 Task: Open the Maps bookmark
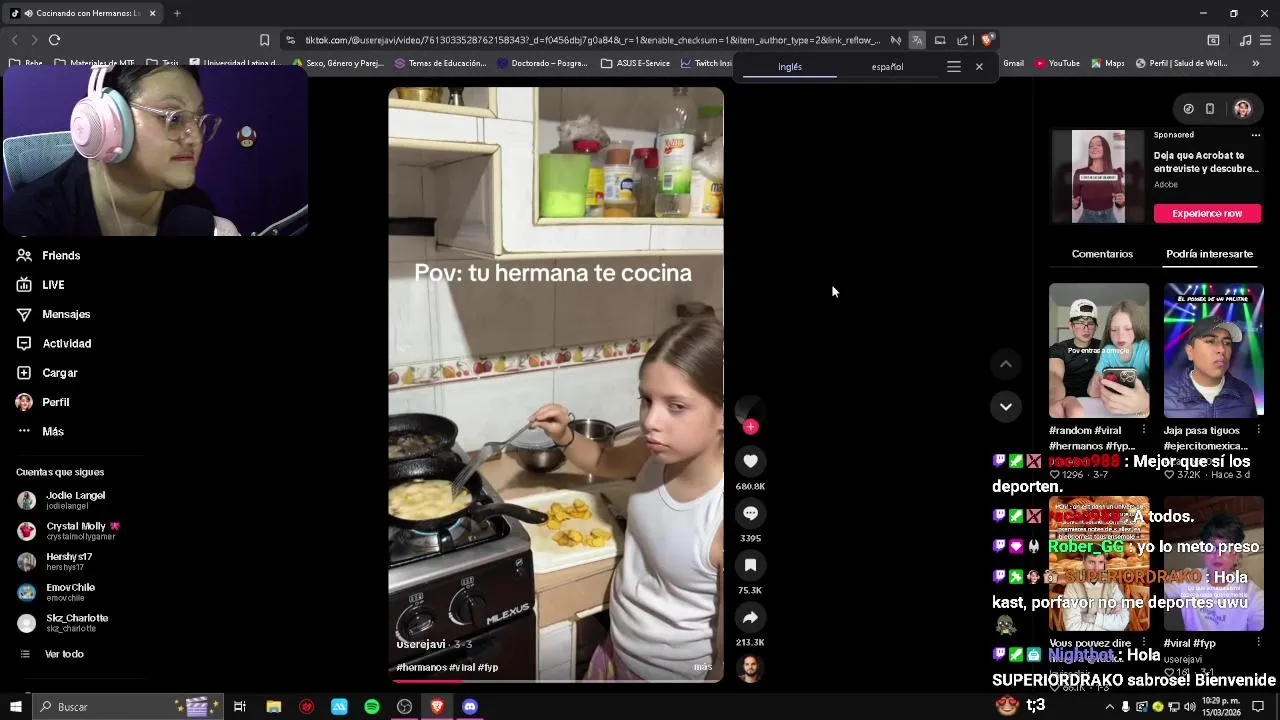point(1108,63)
